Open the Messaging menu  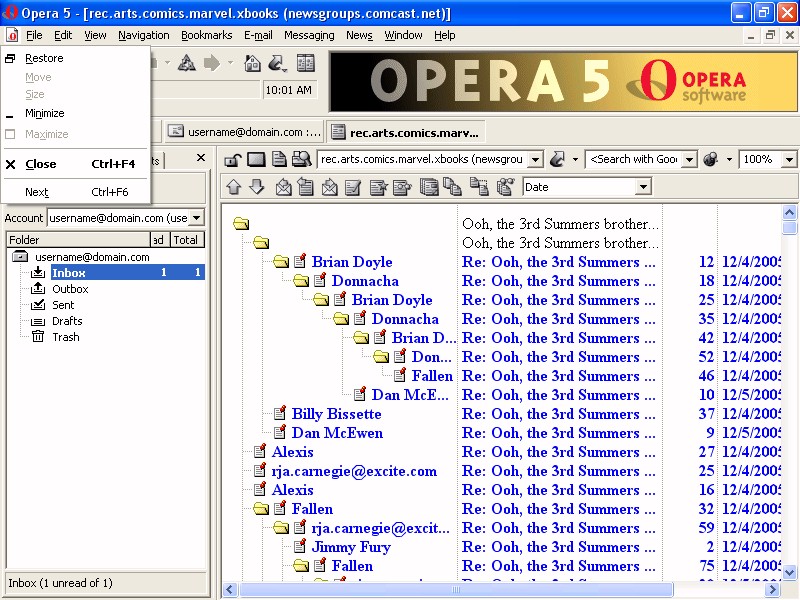(309, 35)
